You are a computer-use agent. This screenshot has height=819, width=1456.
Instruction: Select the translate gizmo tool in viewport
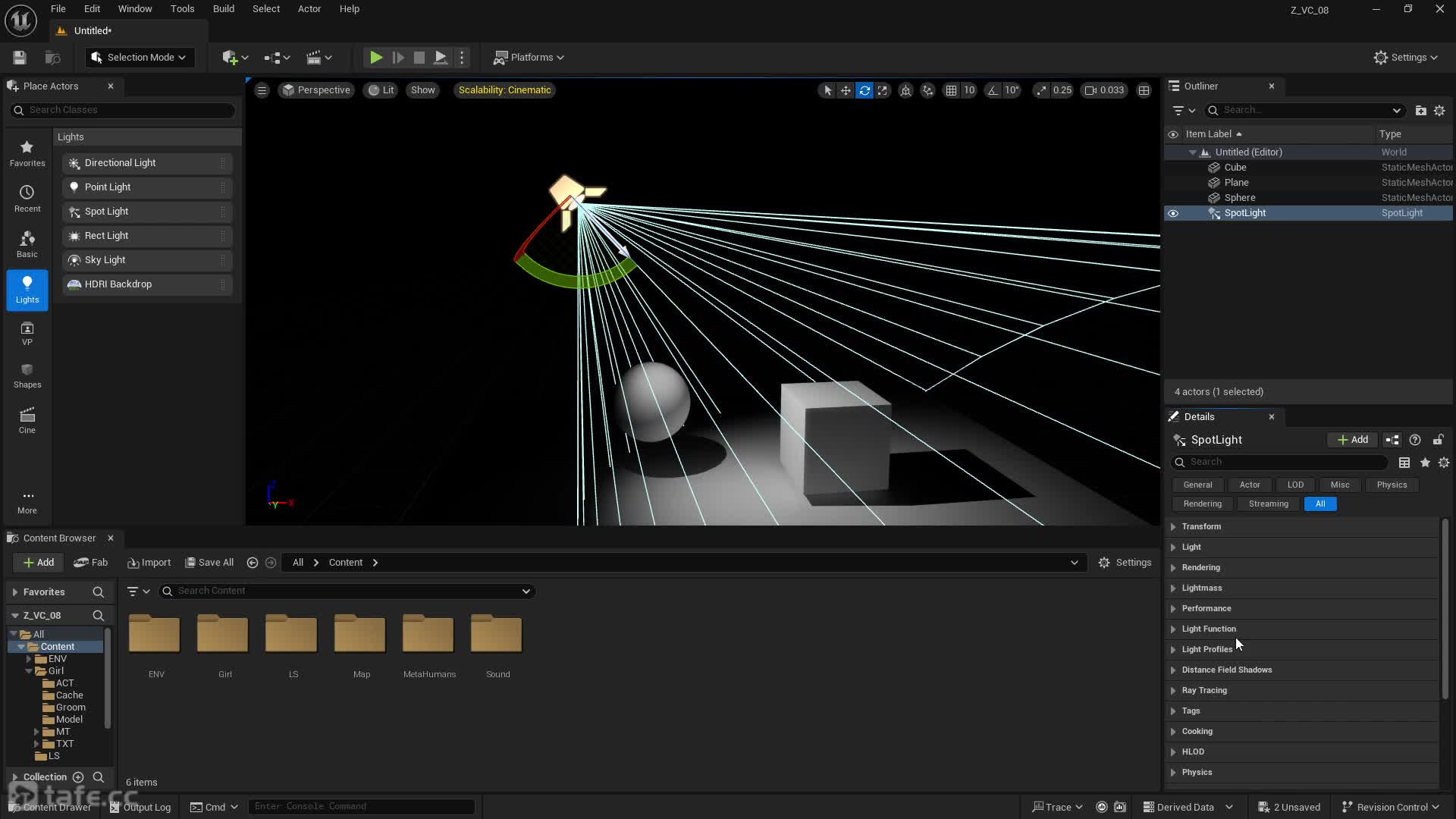[846, 90]
